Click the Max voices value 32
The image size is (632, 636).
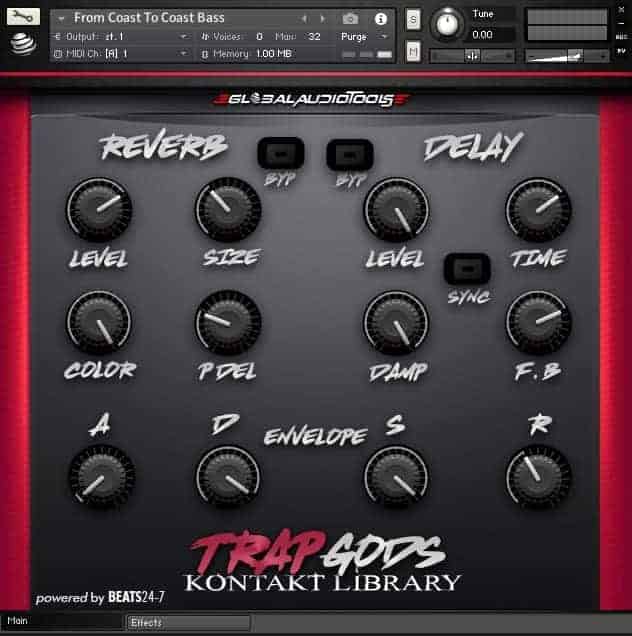(314, 37)
